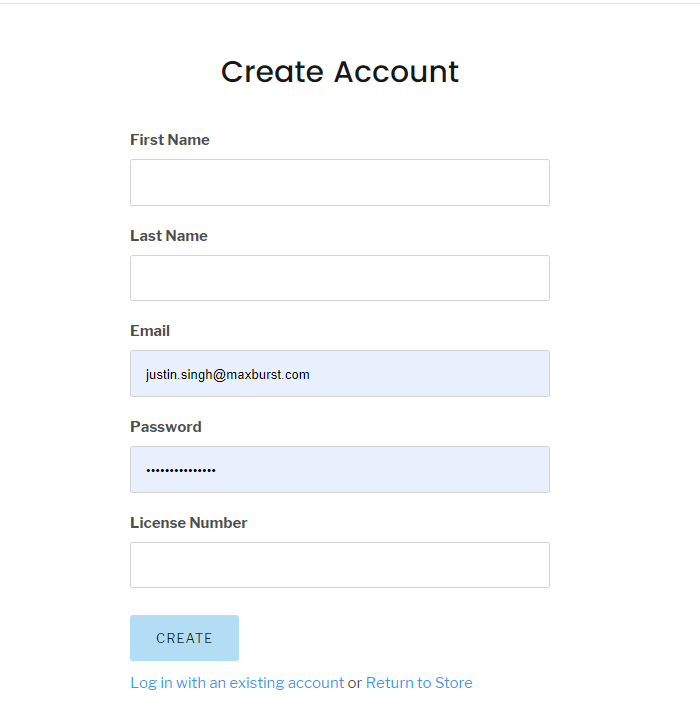Place cursor on justin.singh@maxburst.com text
This screenshot has width=700, height=718.
pyautogui.click(x=228, y=375)
